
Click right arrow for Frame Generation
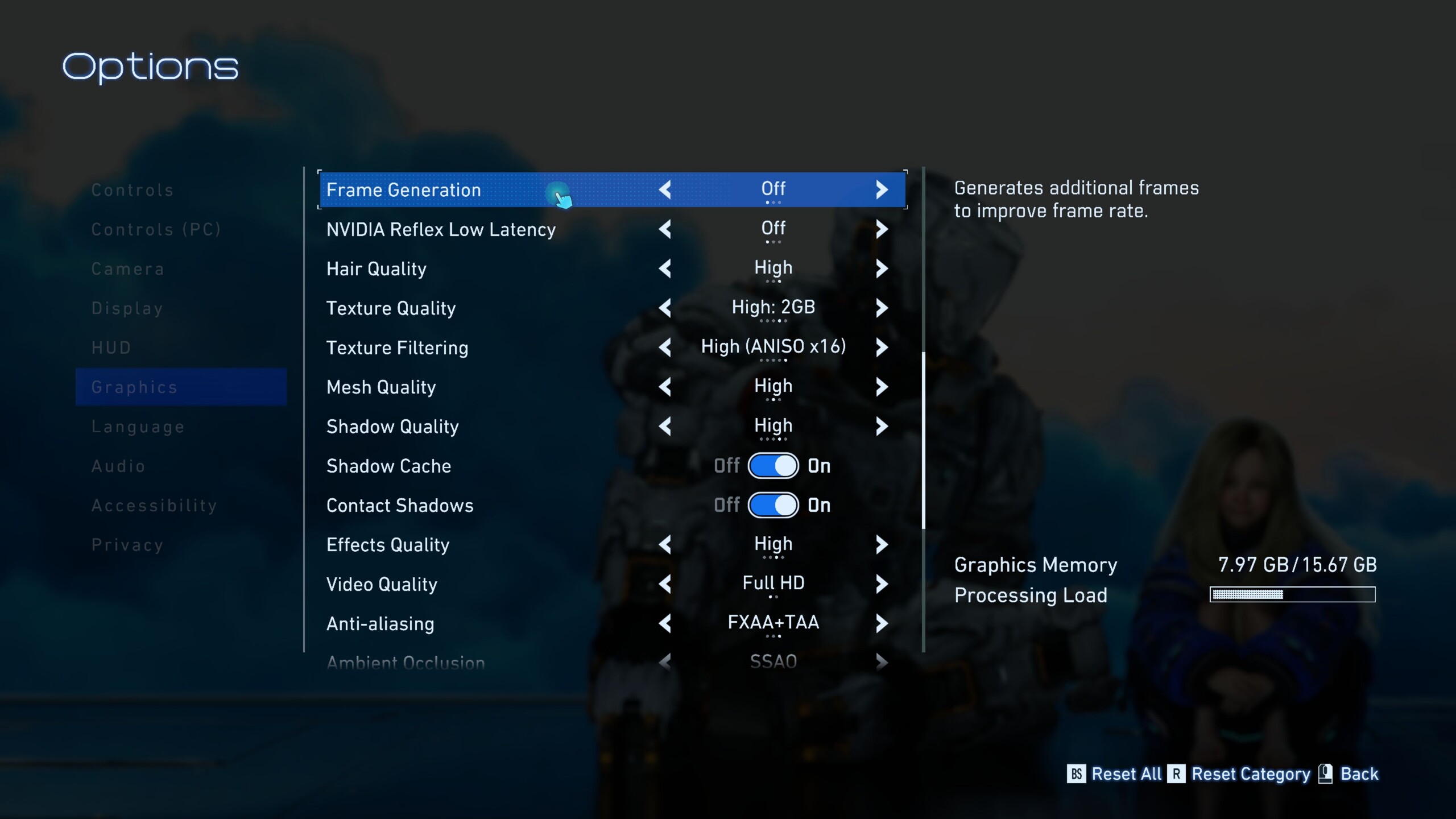coord(882,189)
